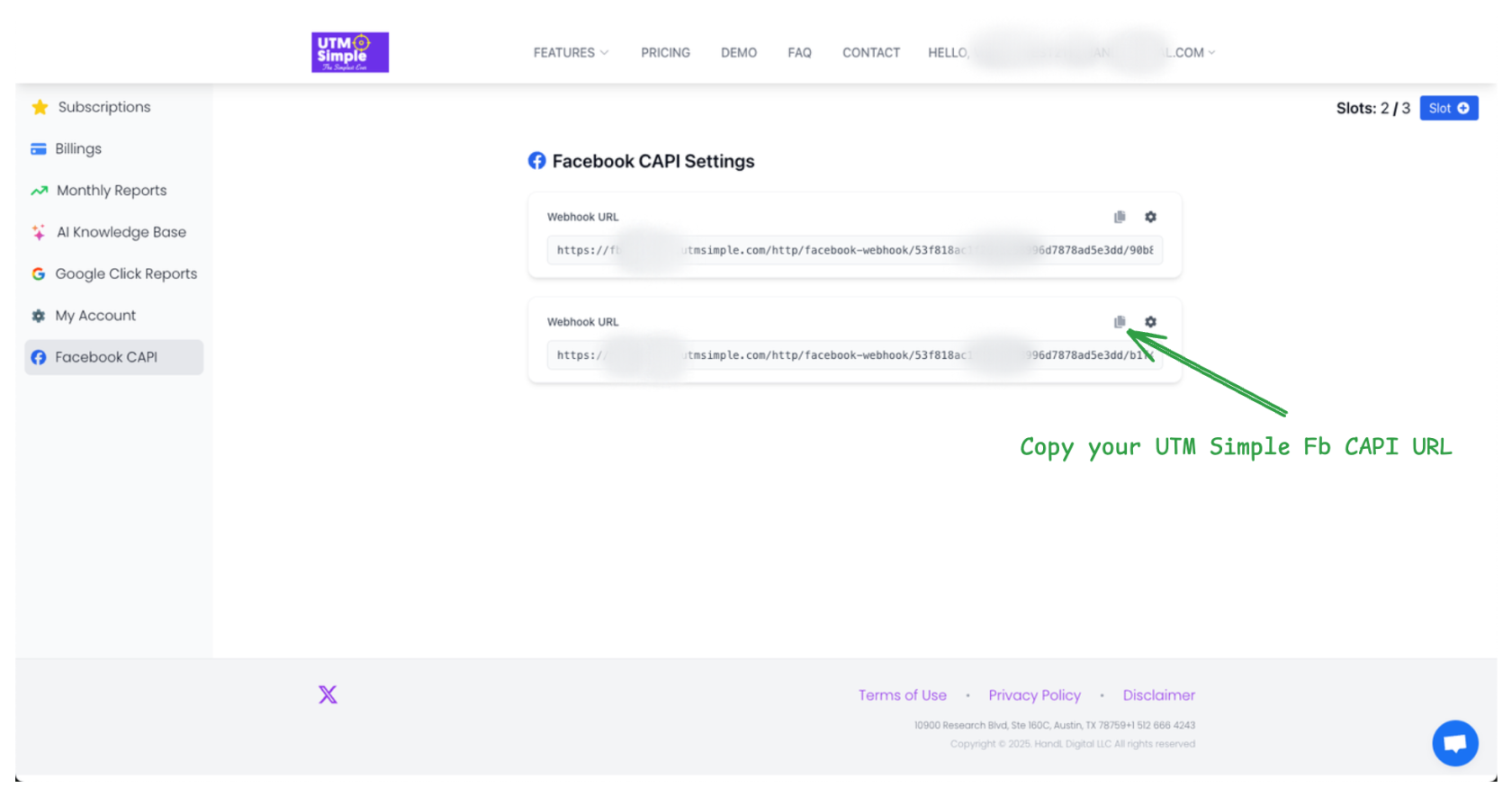Go to UTM Simple logo home

pos(350,52)
